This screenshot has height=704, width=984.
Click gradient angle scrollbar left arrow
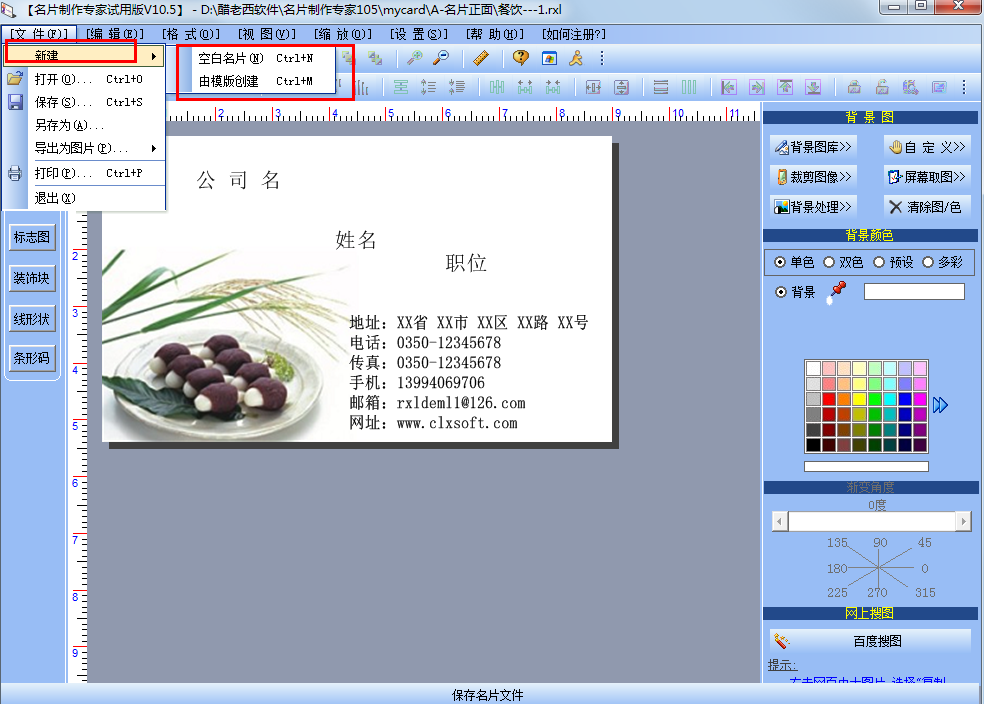coord(780,521)
